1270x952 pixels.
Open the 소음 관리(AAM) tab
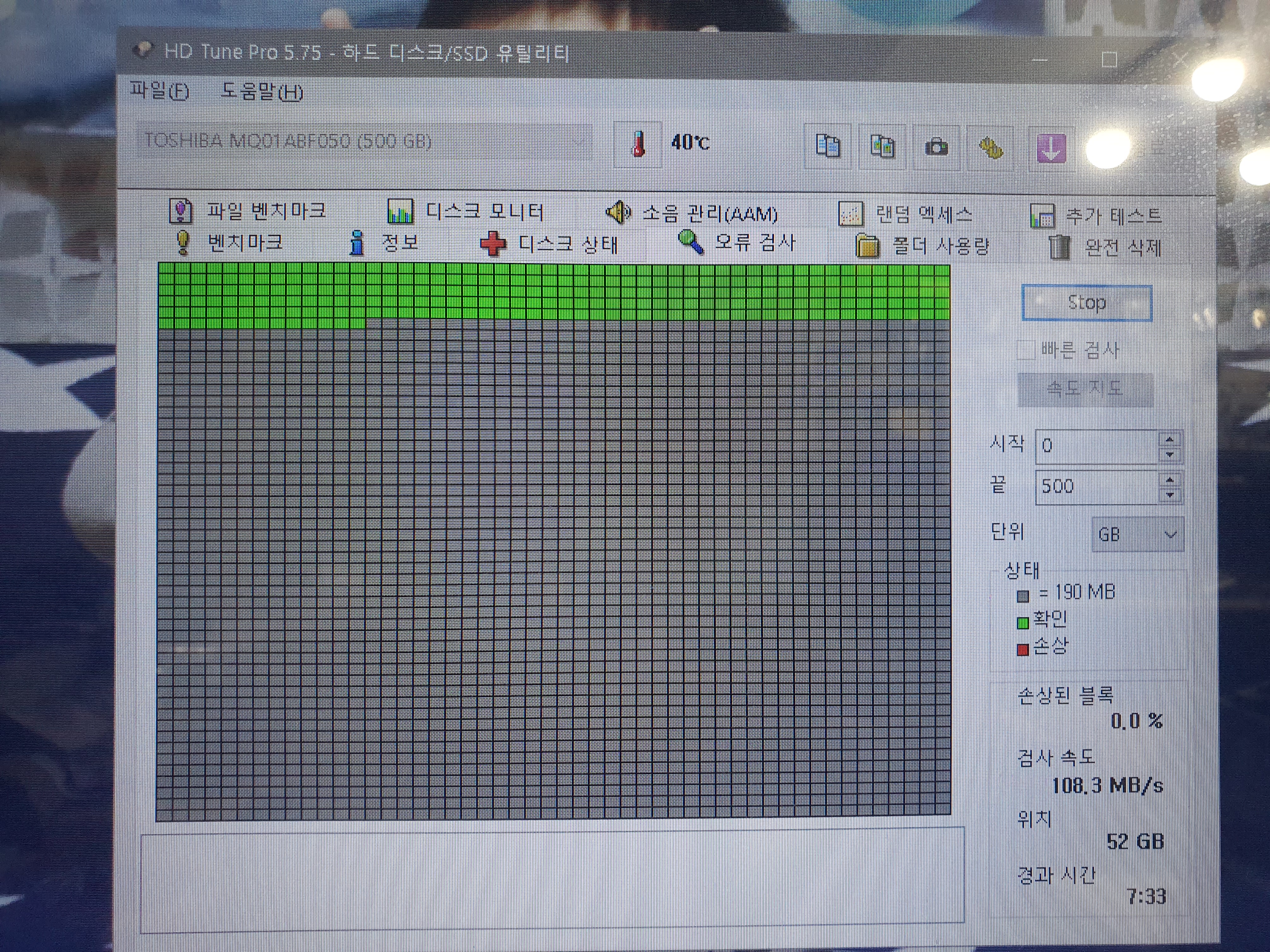coord(692,213)
